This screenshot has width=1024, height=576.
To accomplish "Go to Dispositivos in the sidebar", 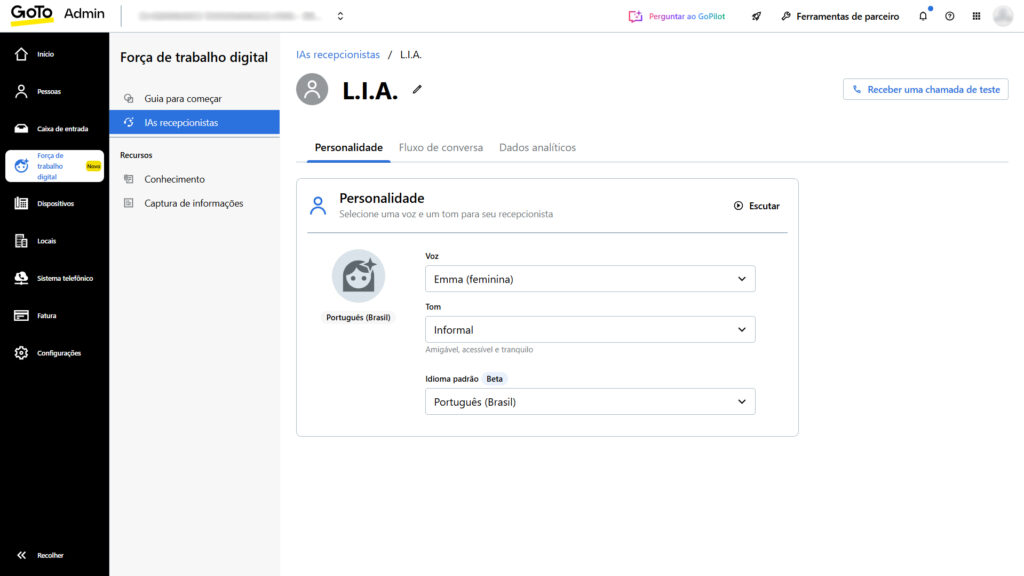I will click(54, 203).
